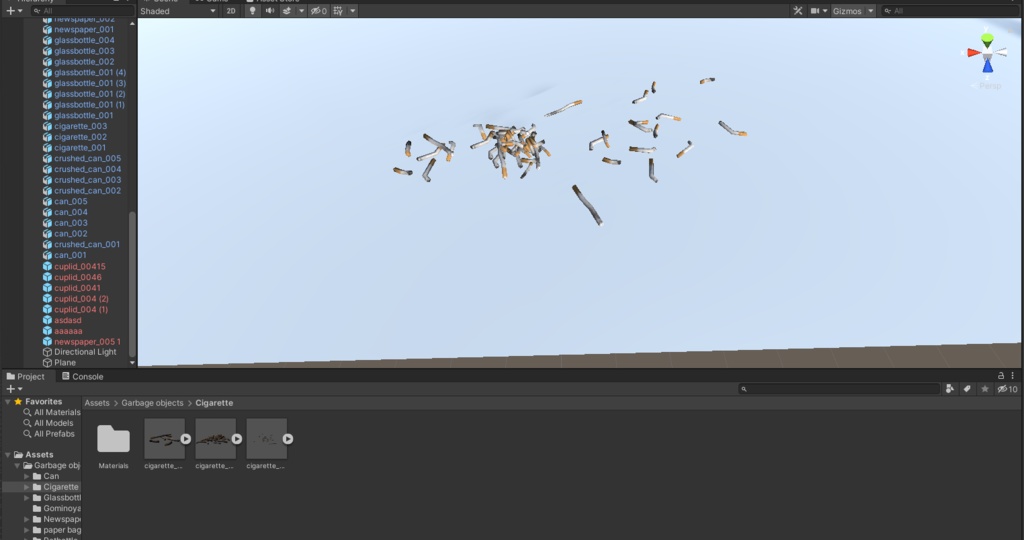This screenshot has width=1024, height=540.
Task: Collapse the Assets folder tree
Action: pos(8,454)
